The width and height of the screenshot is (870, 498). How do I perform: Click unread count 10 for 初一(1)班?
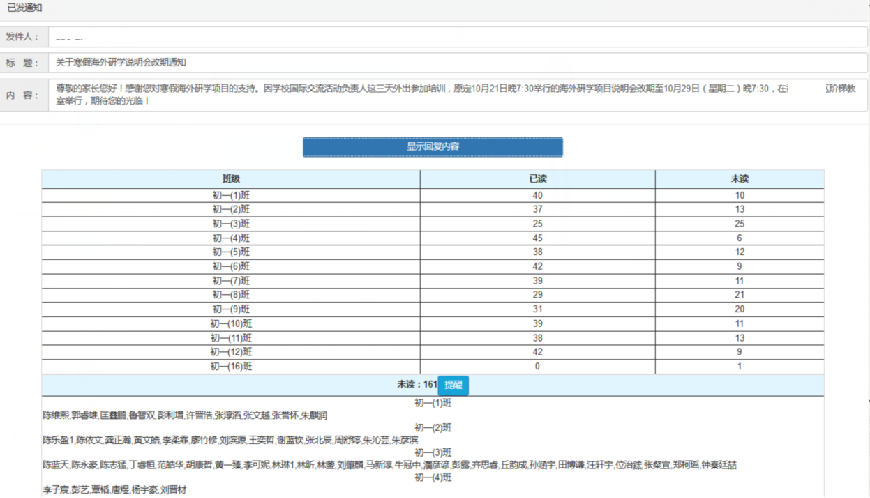pyautogui.click(x=740, y=196)
